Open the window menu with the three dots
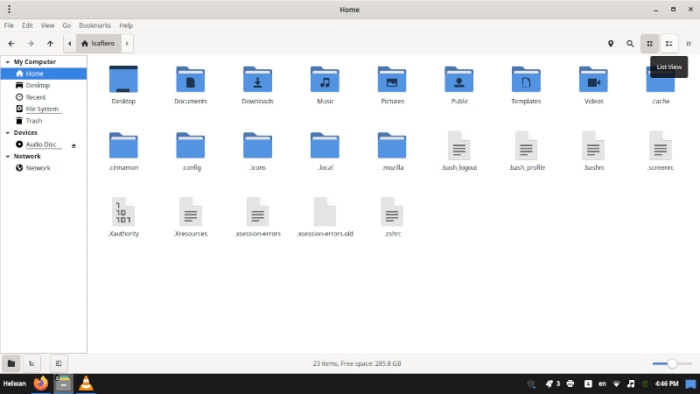Viewport: 700px width, 394px height. coord(9,9)
